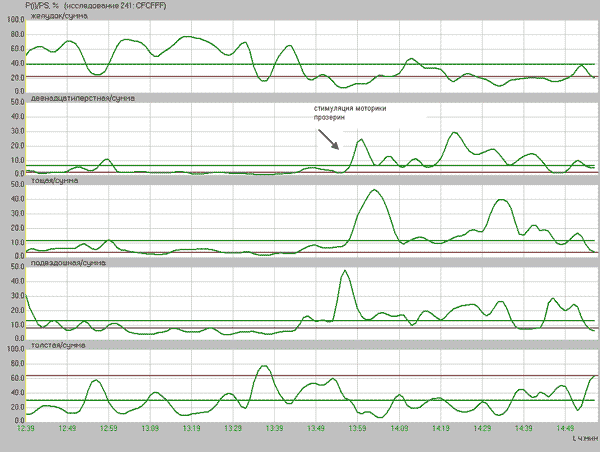Click the "тощая/сумма" panel label
This screenshot has height=452, width=600.
point(54,181)
